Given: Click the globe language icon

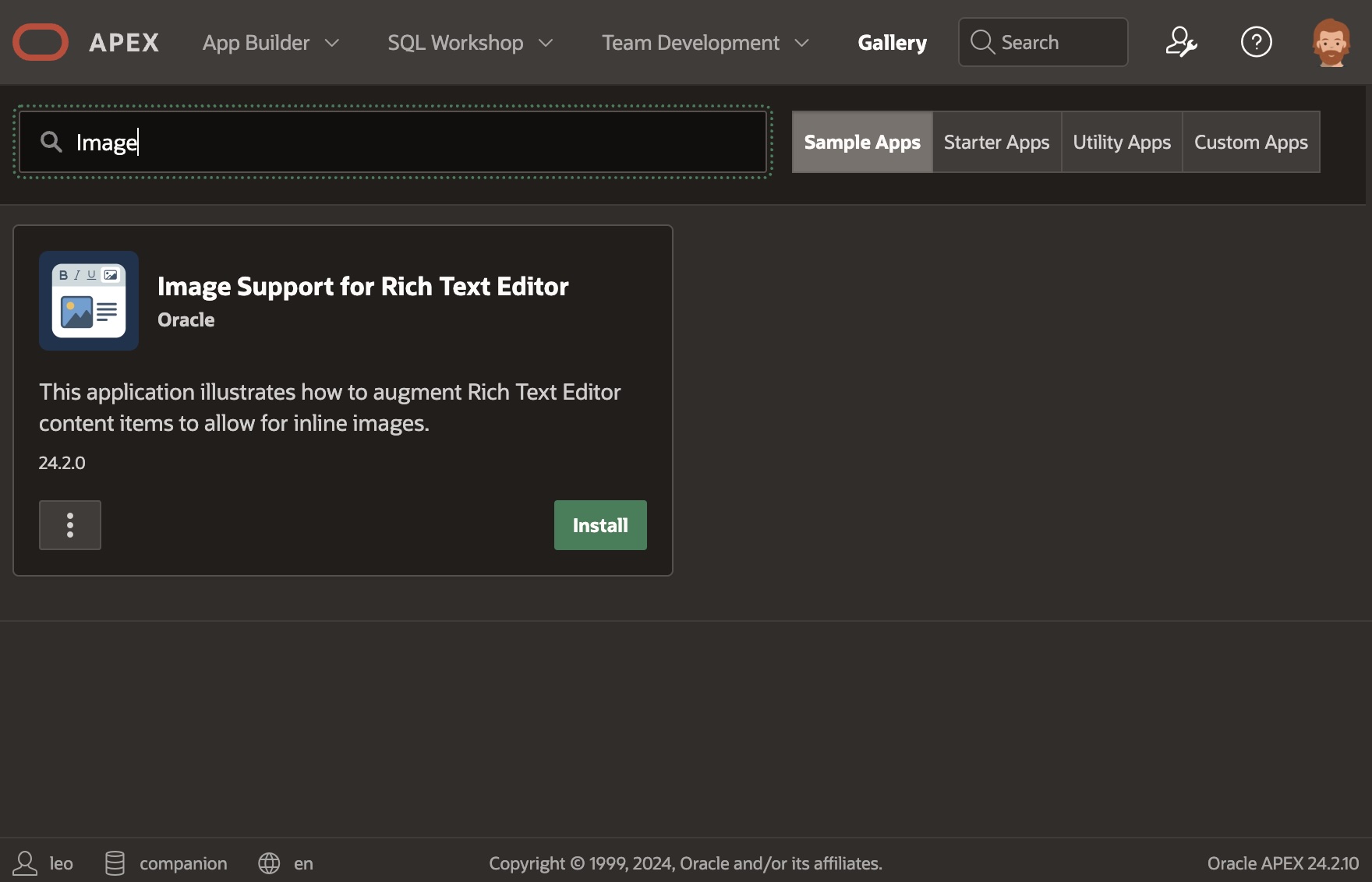Looking at the screenshot, I should point(269,863).
